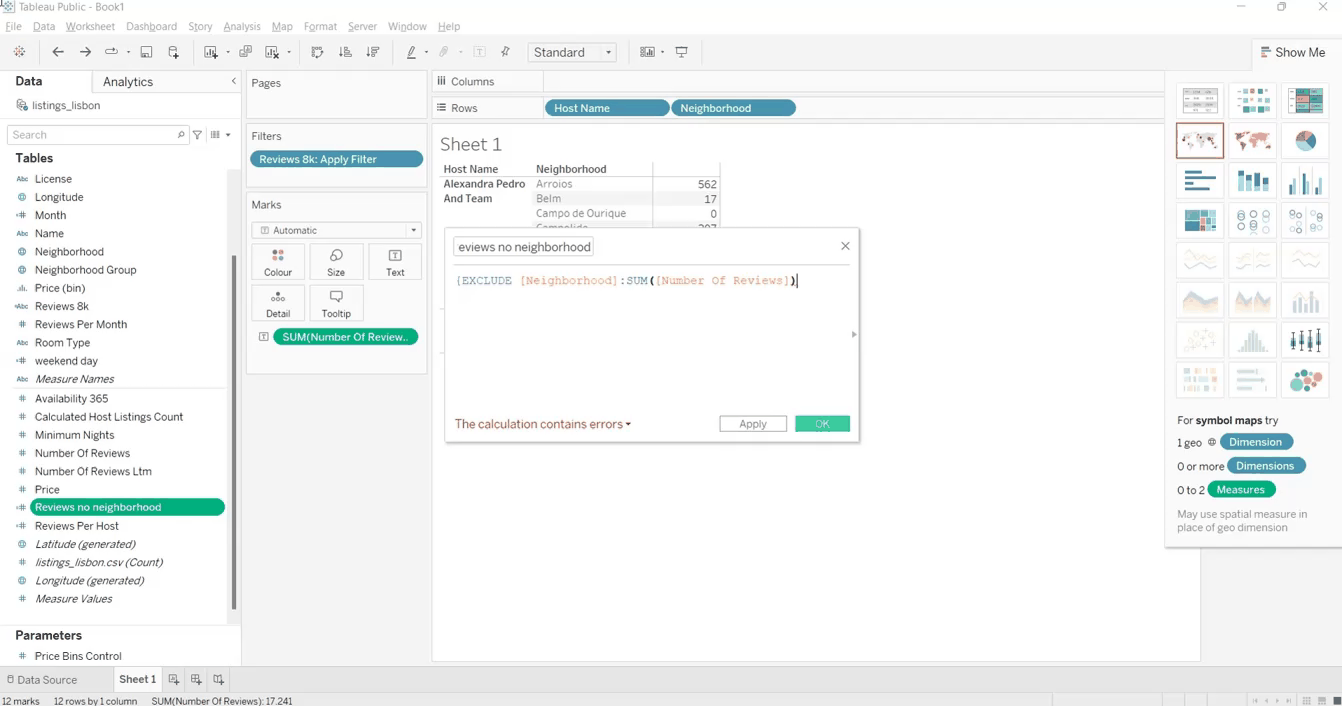Click the Sort Descending toolbar icon

tap(373, 52)
